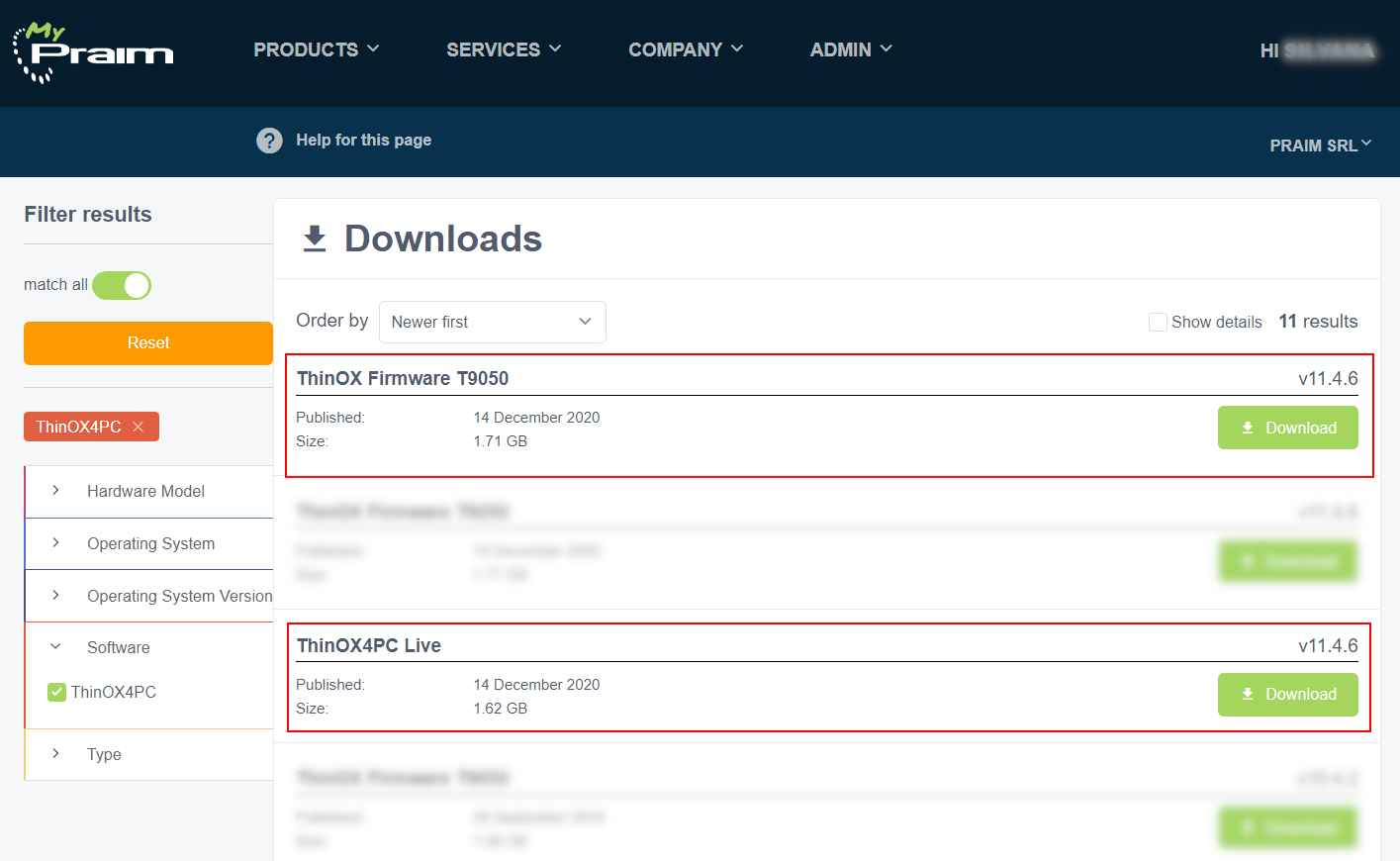Open the COMPANY menu
The width and height of the screenshot is (1400, 861).
coord(686,49)
